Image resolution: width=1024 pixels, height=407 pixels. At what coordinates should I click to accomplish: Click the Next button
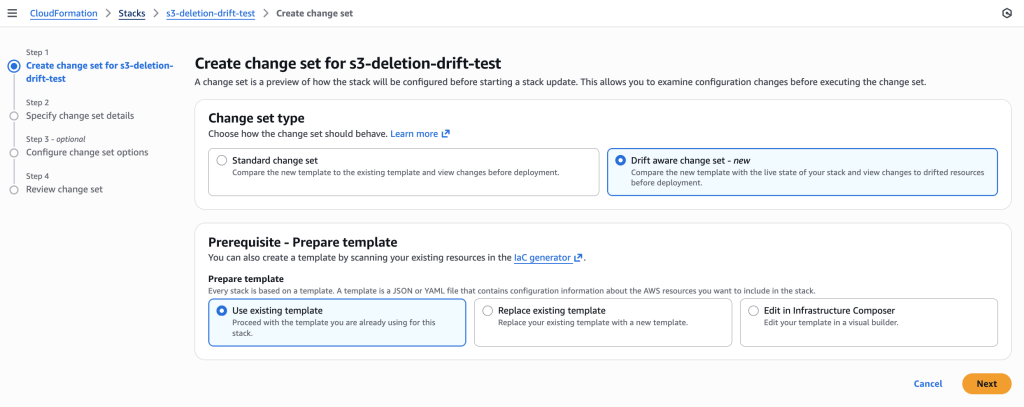tap(986, 384)
